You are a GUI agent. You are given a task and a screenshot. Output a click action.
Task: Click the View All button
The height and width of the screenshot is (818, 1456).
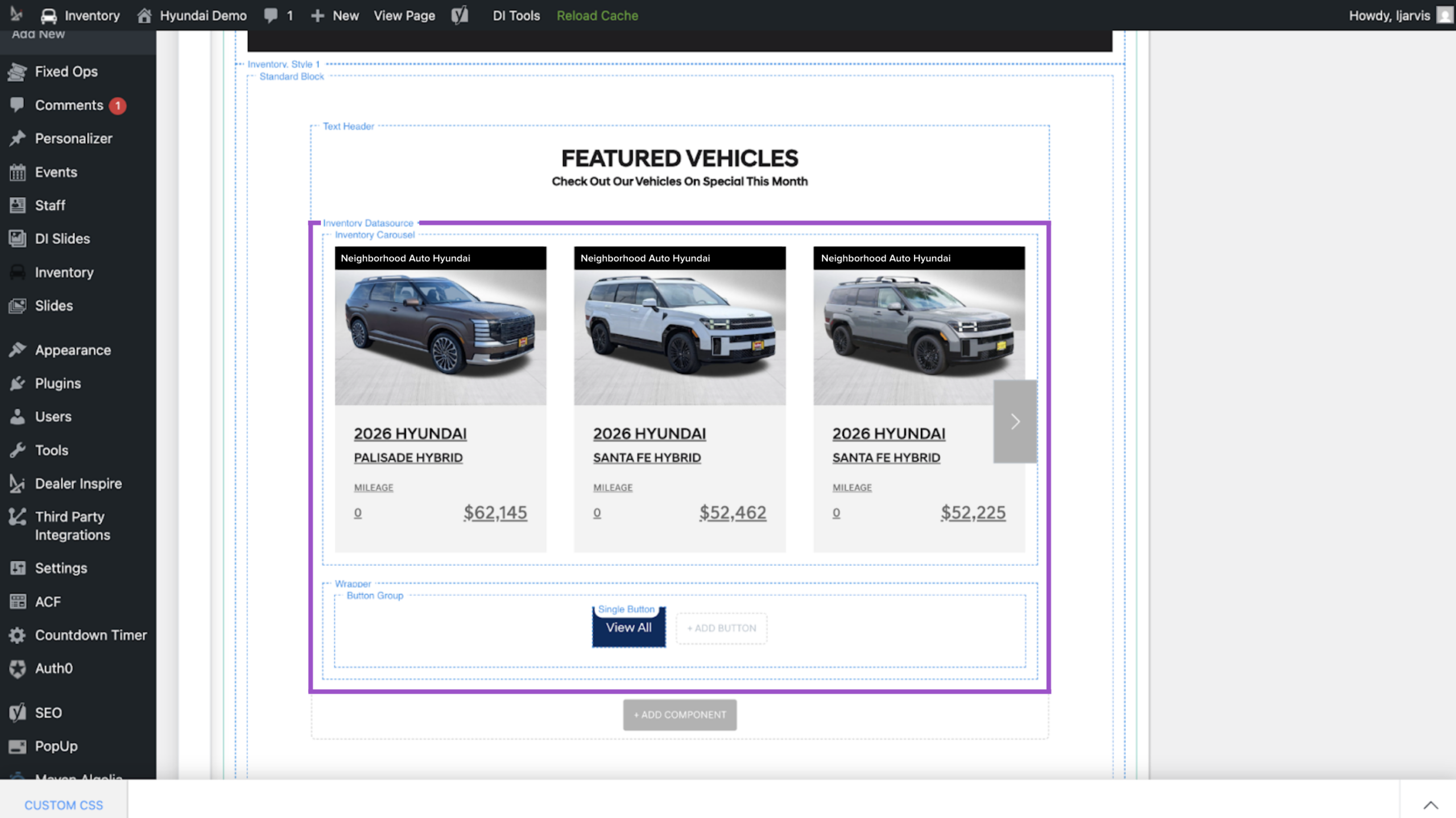click(x=628, y=627)
